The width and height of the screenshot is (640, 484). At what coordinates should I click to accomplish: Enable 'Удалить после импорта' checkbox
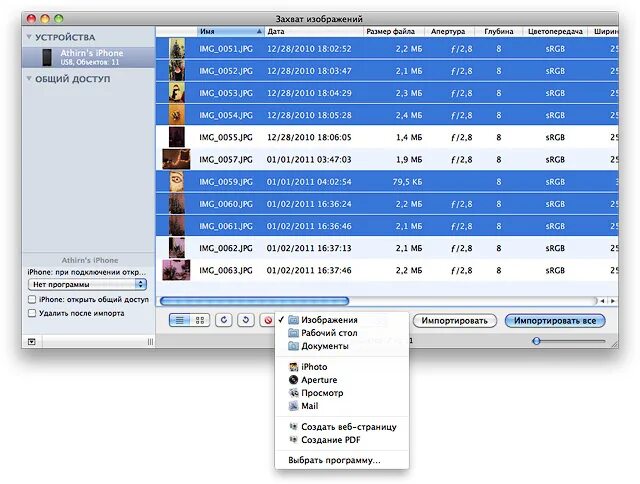(32, 313)
